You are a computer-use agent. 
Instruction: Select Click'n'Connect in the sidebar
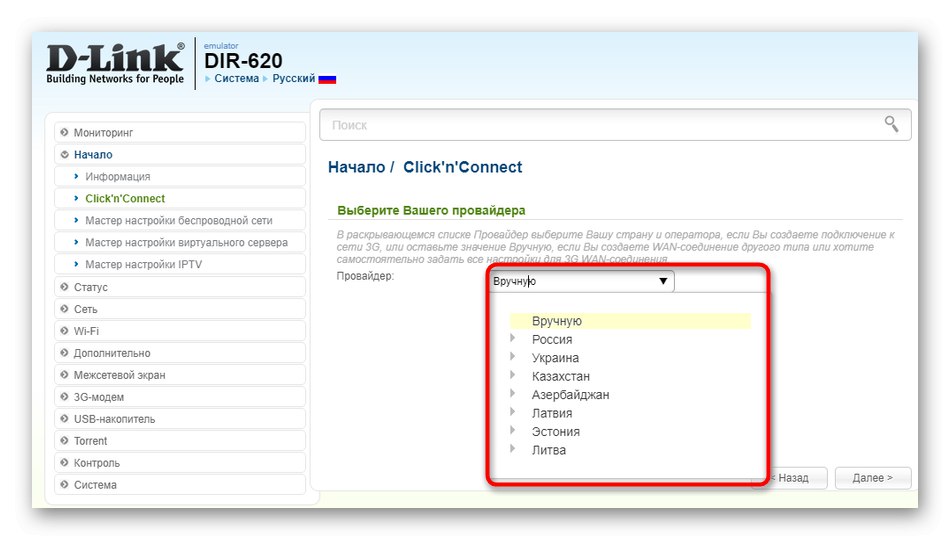pos(180,198)
